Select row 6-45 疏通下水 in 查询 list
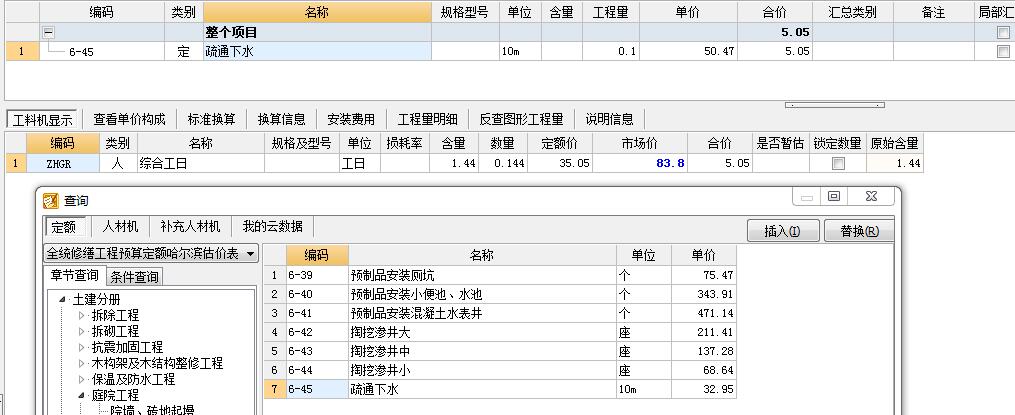Image resolution: width=1015 pixels, height=415 pixels. (500, 390)
